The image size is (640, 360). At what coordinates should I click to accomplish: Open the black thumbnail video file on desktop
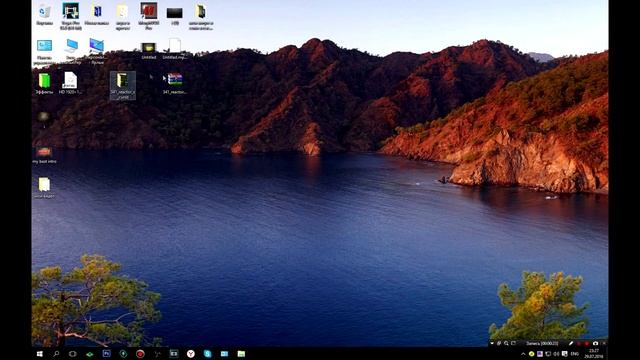click(x=175, y=16)
